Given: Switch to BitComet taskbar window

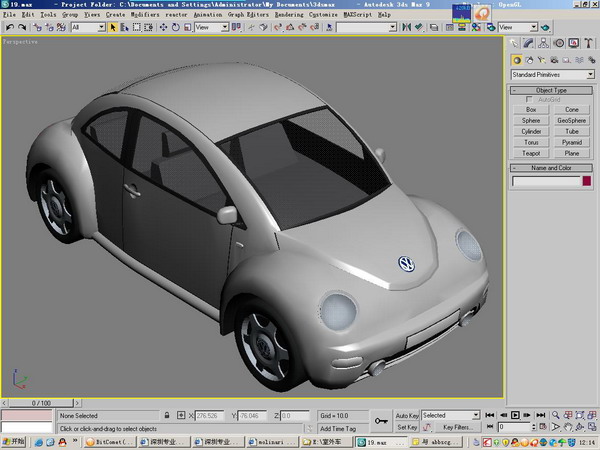Looking at the screenshot, I should [109, 442].
